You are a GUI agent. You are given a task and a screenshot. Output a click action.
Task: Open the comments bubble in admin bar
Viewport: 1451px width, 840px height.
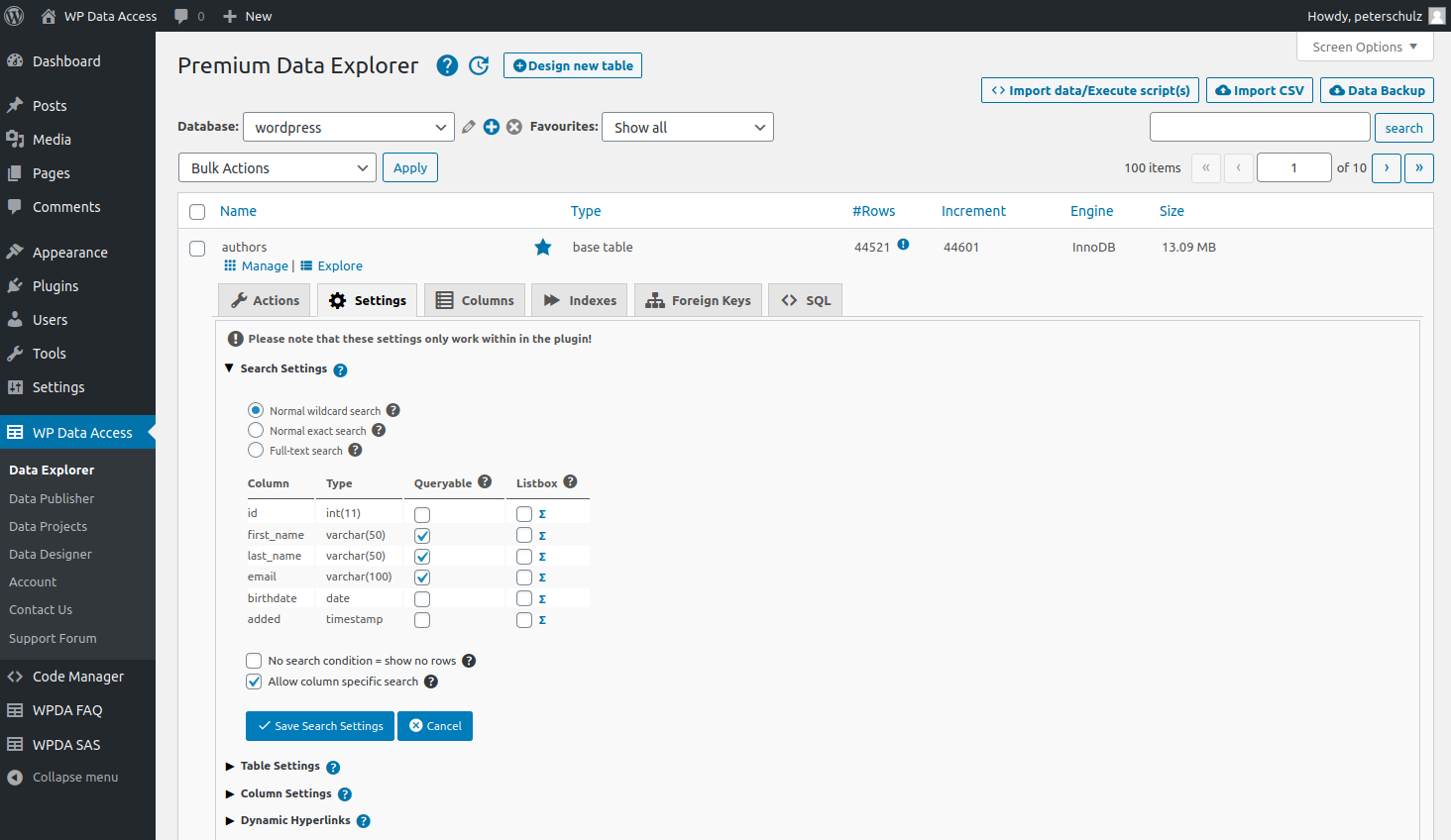point(189,16)
